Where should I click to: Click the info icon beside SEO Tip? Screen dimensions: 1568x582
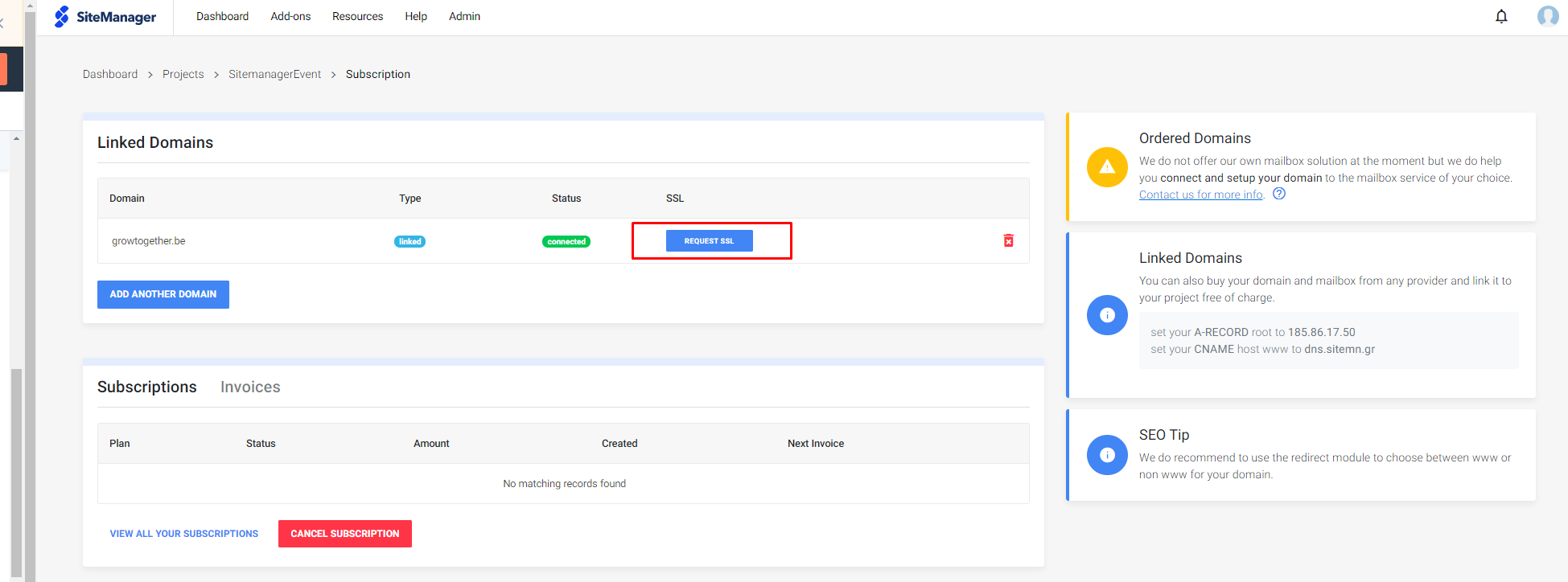coord(1107,454)
